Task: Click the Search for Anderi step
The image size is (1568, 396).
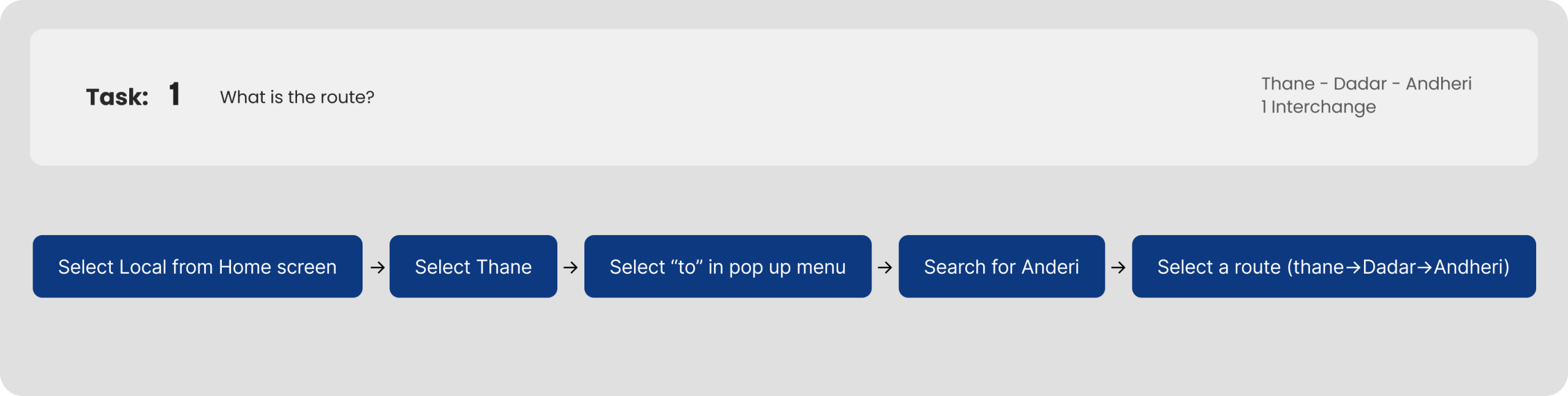Action: click(1001, 267)
